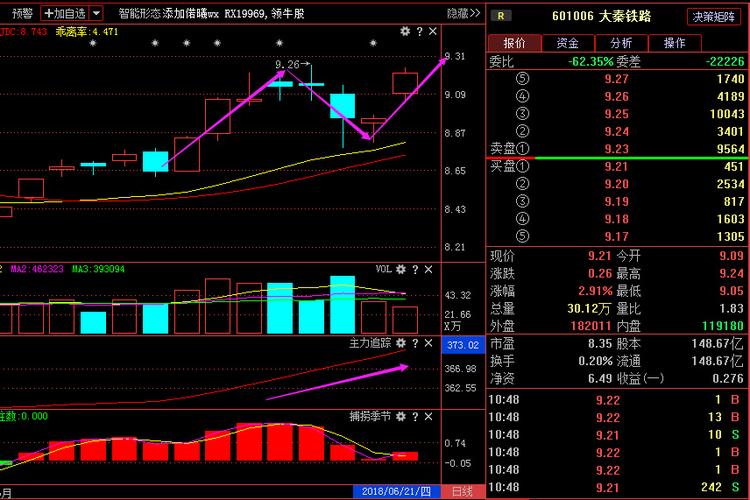Viewport: 750px width, 500px height.
Task: Click the 委比 value -62.35%
Action: point(590,62)
